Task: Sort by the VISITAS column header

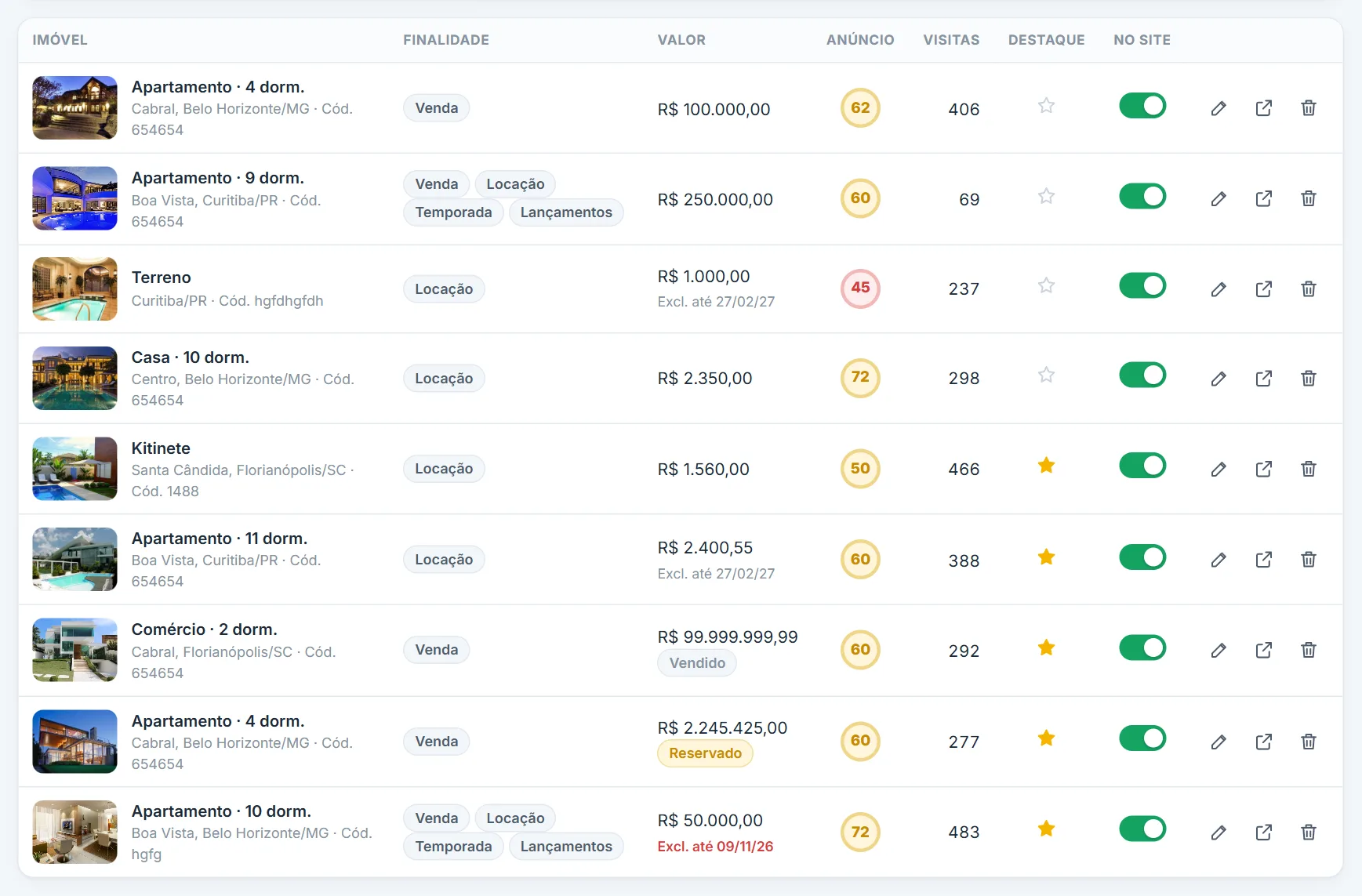Action: click(950, 40)
